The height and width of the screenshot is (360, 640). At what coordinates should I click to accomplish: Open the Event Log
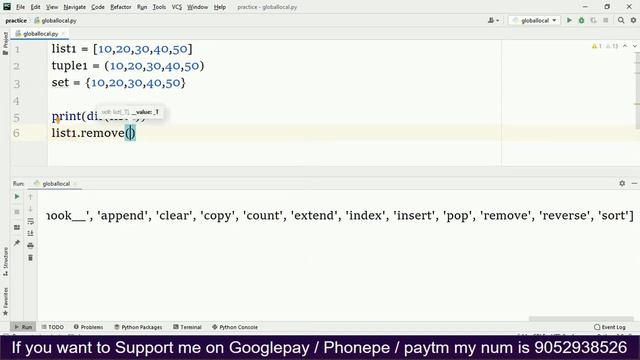tap(610, 327)
